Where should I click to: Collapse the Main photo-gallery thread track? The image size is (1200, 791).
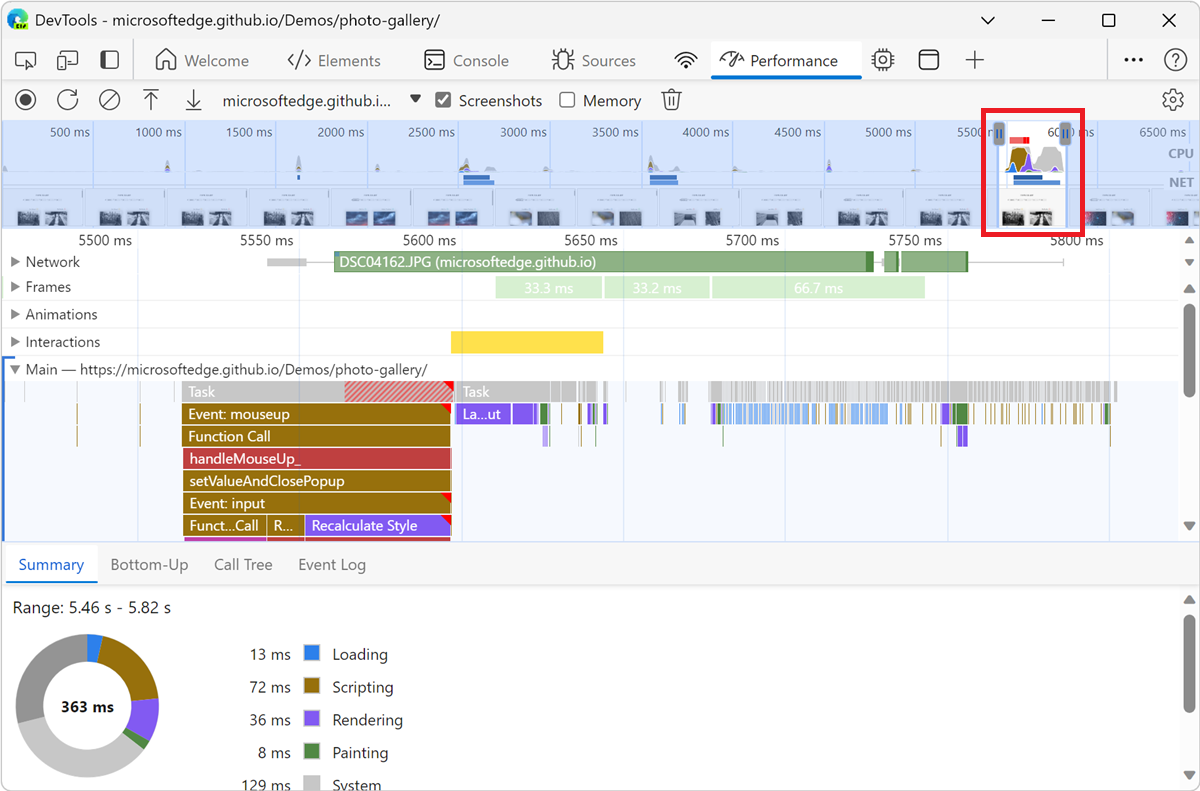[x=14, y=369]
